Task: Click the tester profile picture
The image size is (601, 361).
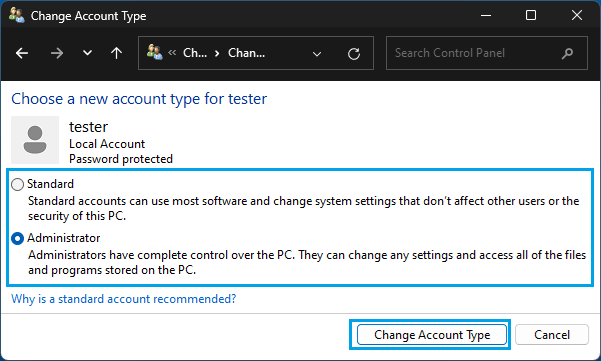Action: click(35, 140)
